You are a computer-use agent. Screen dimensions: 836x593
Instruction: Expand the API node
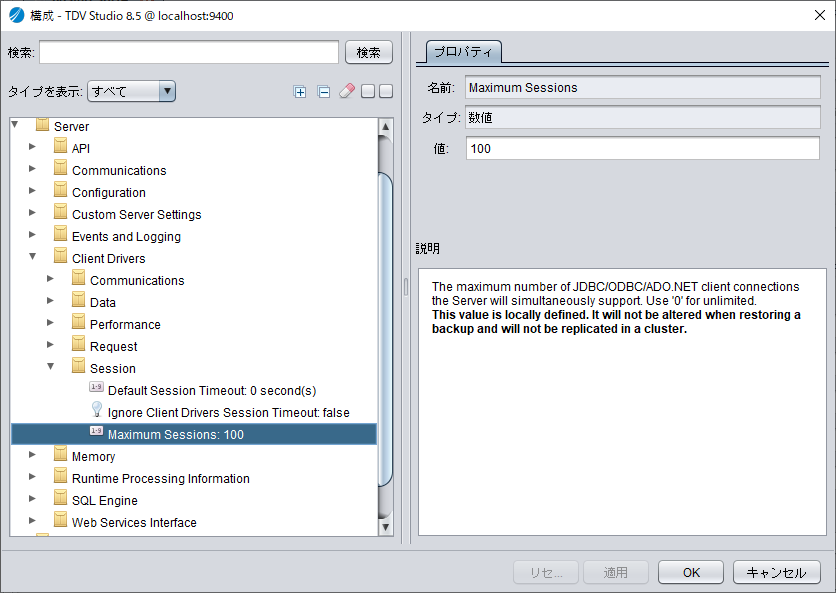32,146
